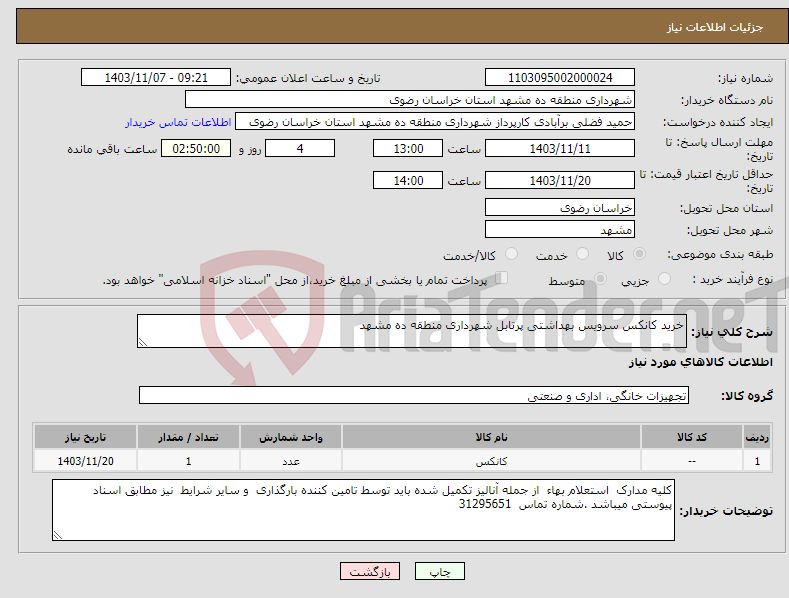Click the شهر محل تحویل field مشهد

click(x=560, y=230)
